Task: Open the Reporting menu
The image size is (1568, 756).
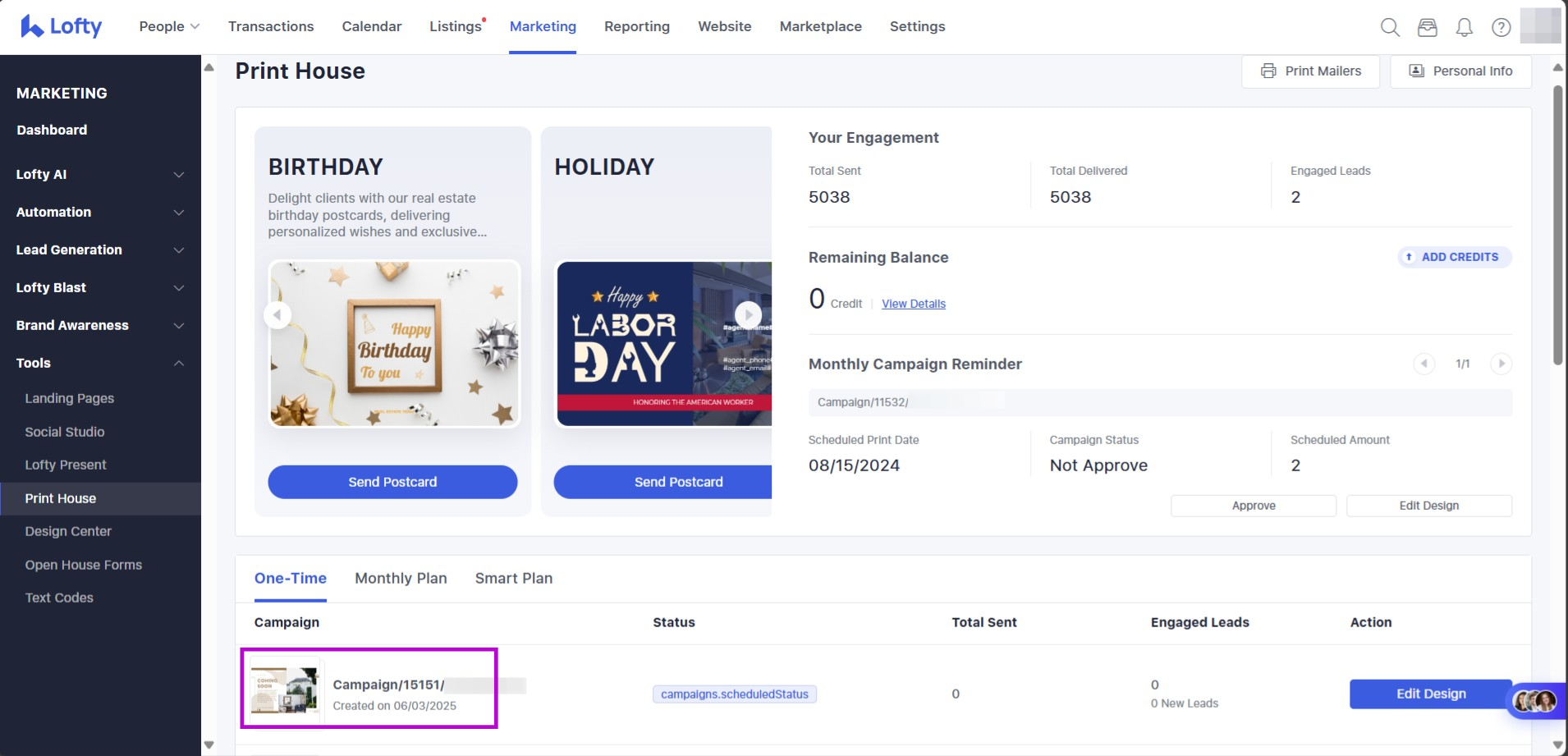Action: 637,26
